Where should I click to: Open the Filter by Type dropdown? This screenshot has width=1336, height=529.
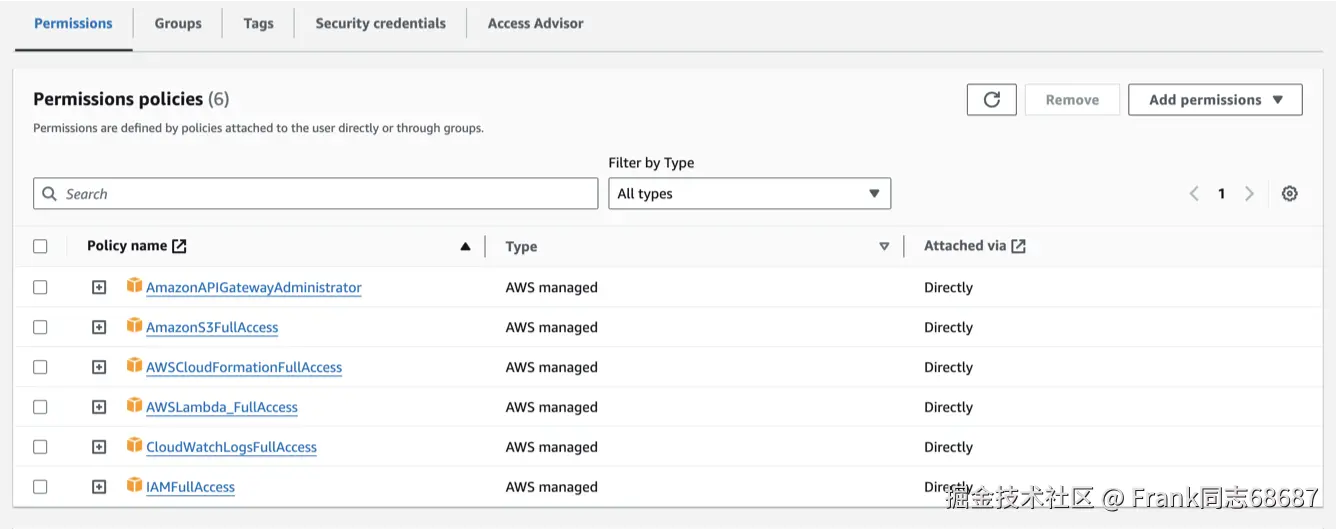(749, 194)
